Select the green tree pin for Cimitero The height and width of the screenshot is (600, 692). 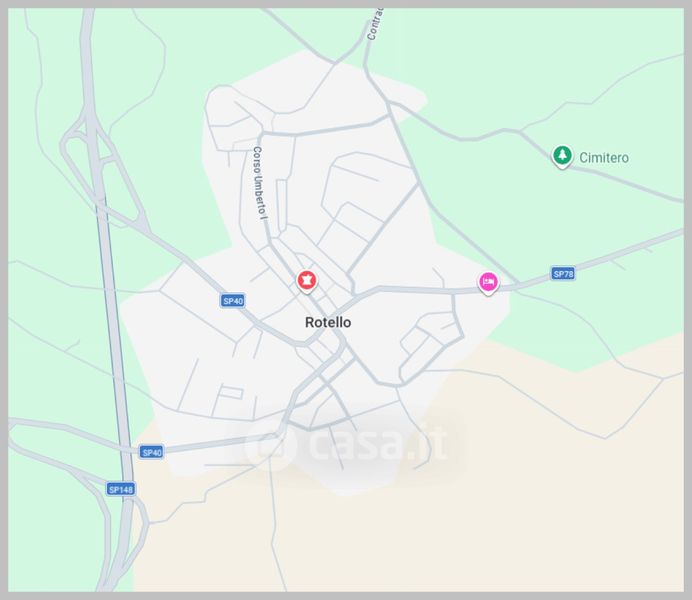coord(562,156)
